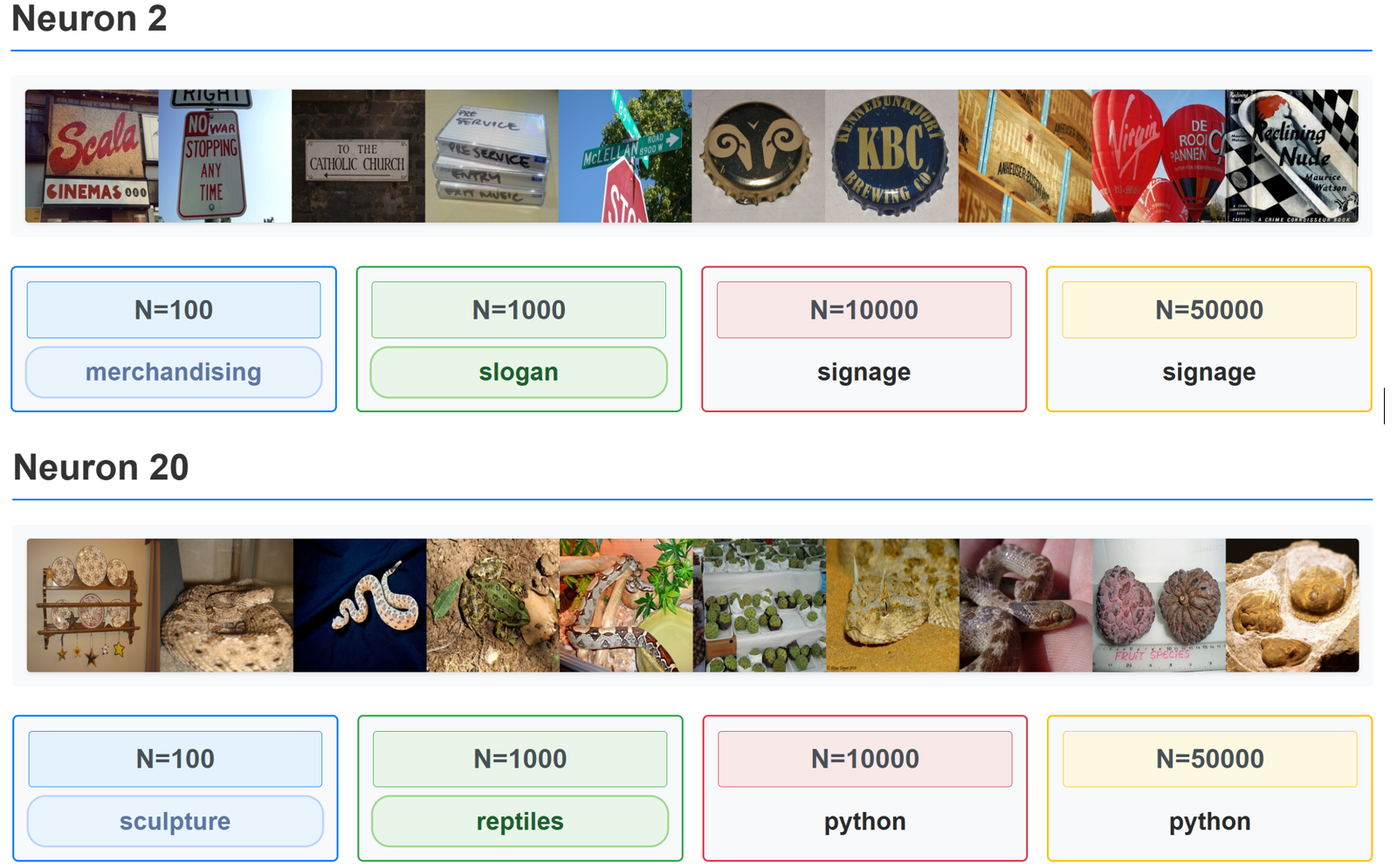
Task: Click the "merchandising" label pill
Action: [x=174, y=372]
